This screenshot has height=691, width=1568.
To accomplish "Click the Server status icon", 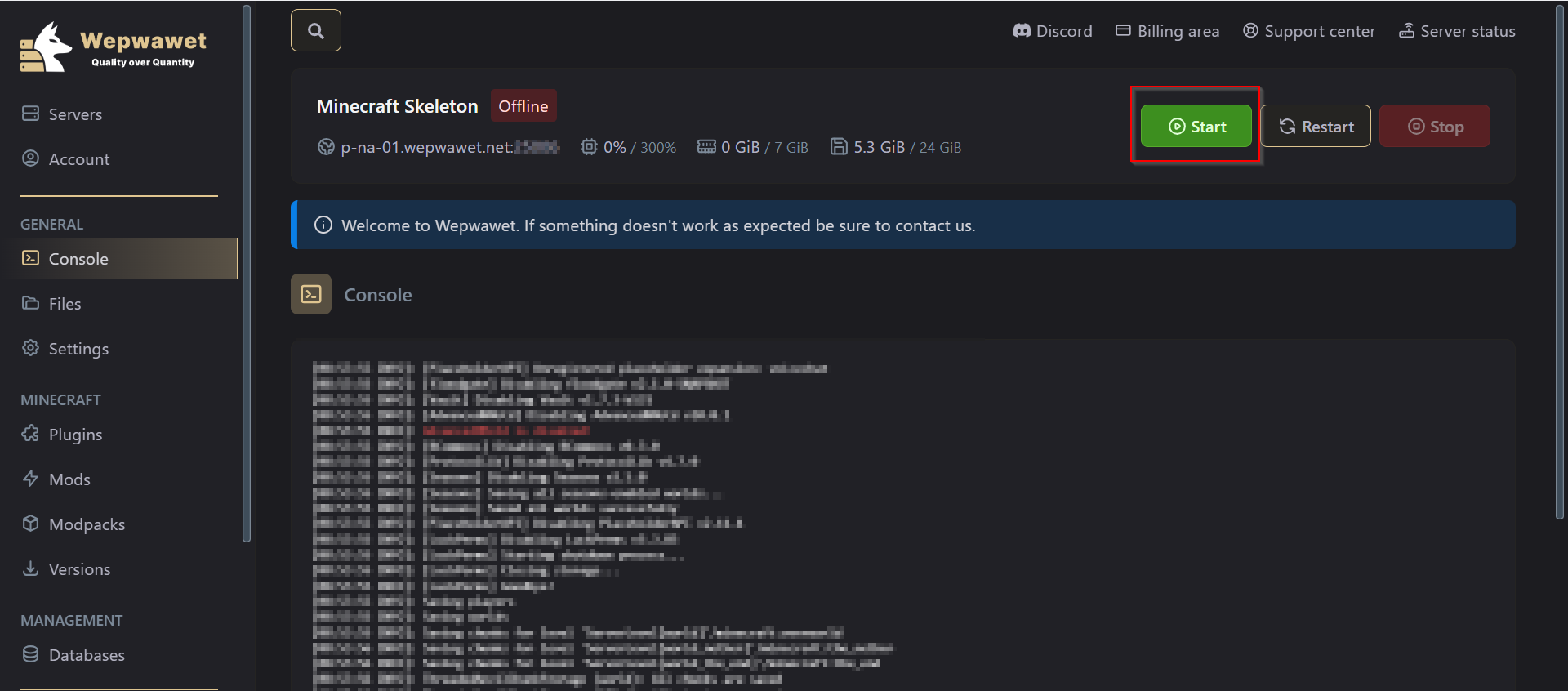I will point(1406,31).
